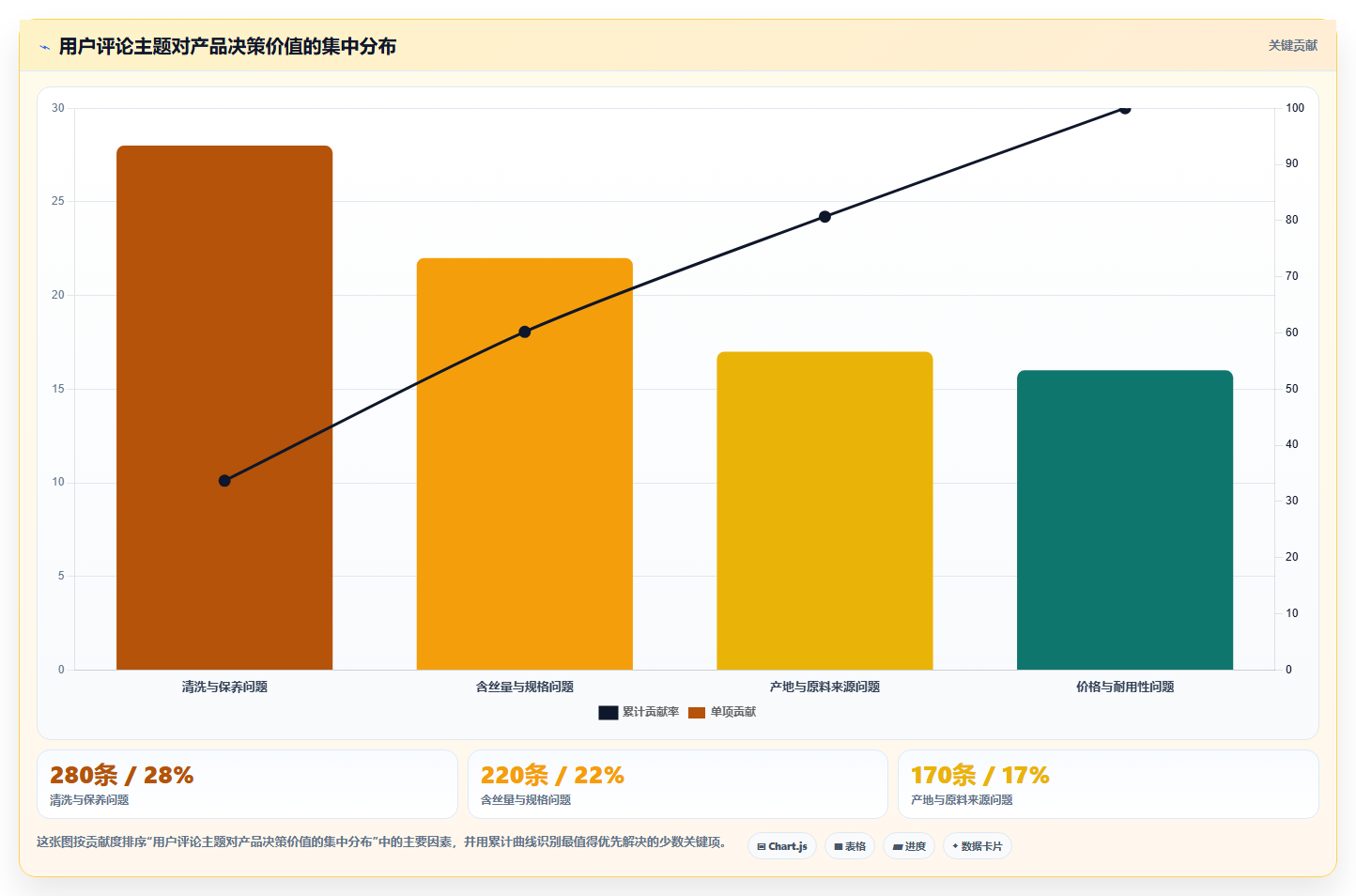Image resolution: width=1356 pixels, height=896 pixels.
Task: Toggle the 累计贡献率 legend swatch
Action: click(x=608, y=713)
